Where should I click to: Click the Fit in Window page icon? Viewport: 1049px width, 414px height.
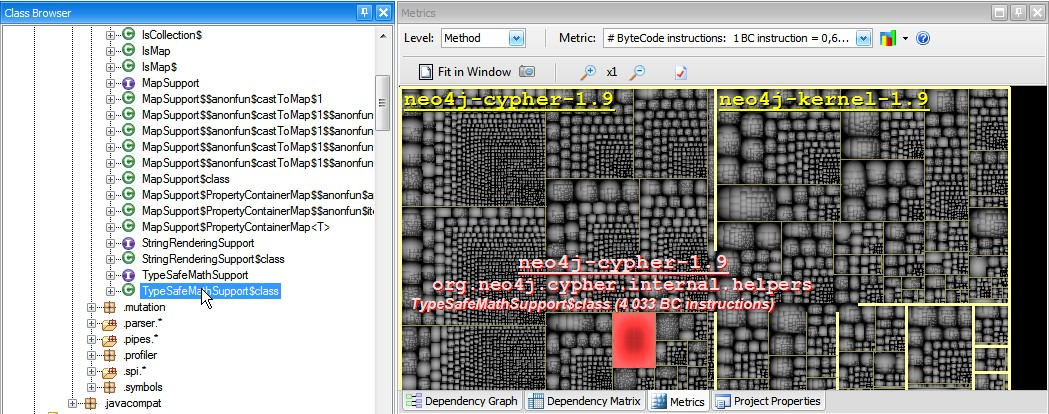click(425, 72)
